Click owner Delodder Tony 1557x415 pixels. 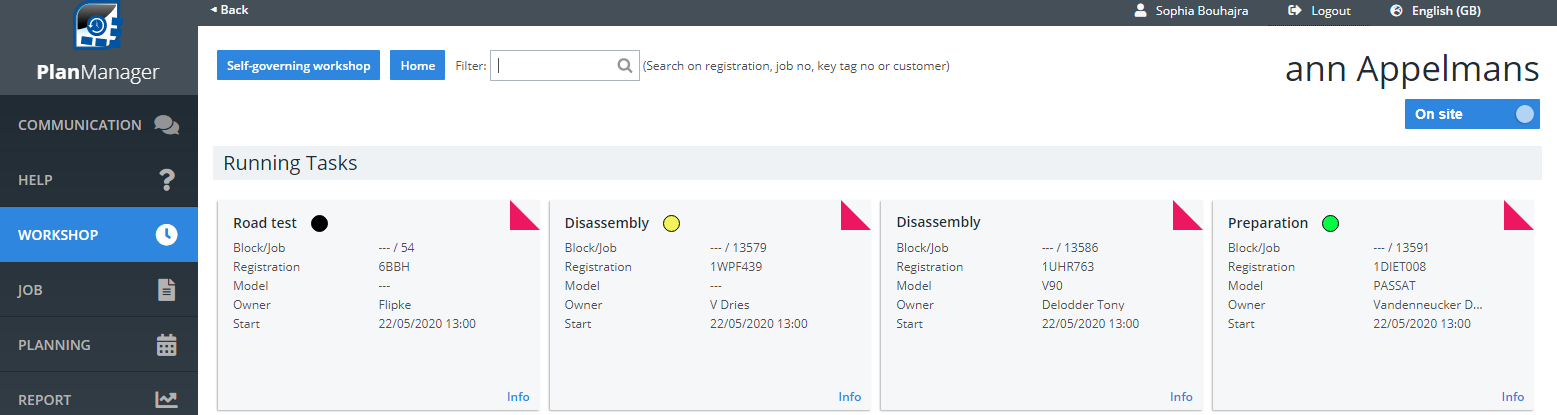(1084, 305)
